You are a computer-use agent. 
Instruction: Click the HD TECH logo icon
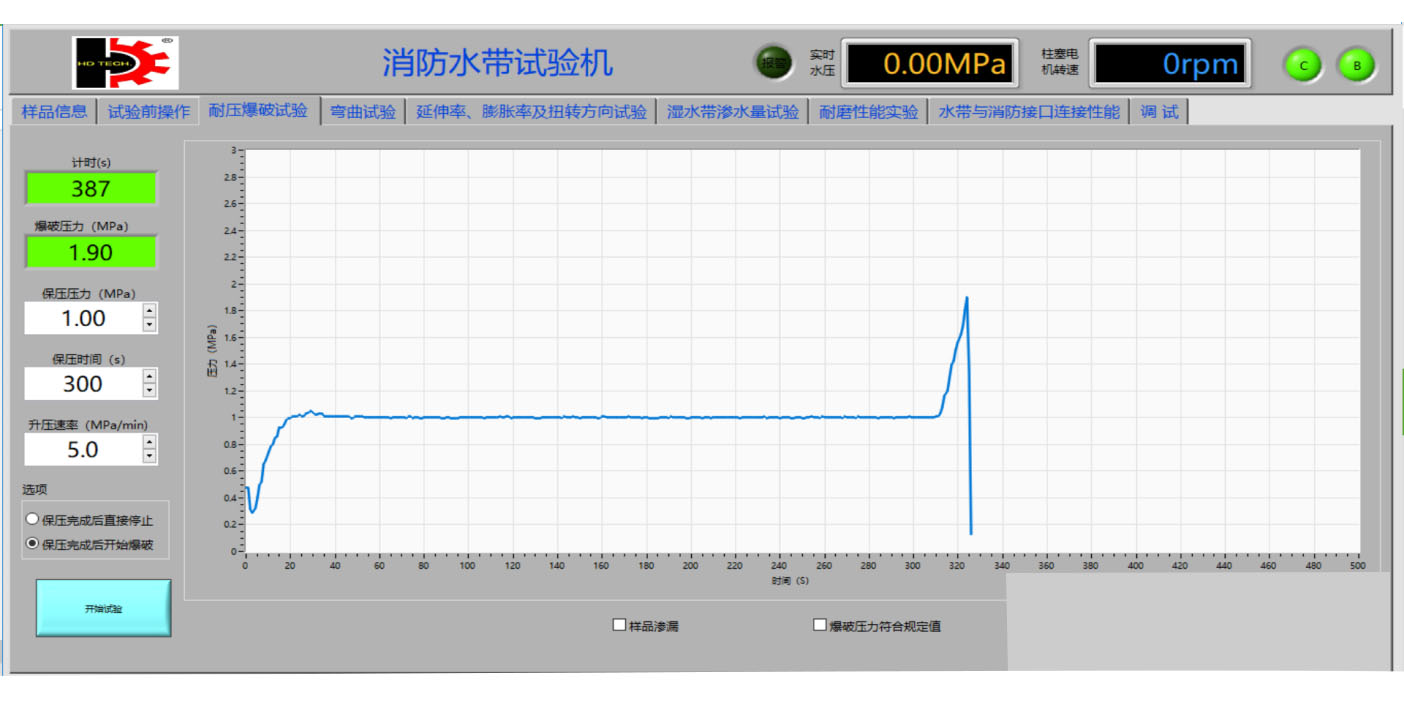coord(125,63)
